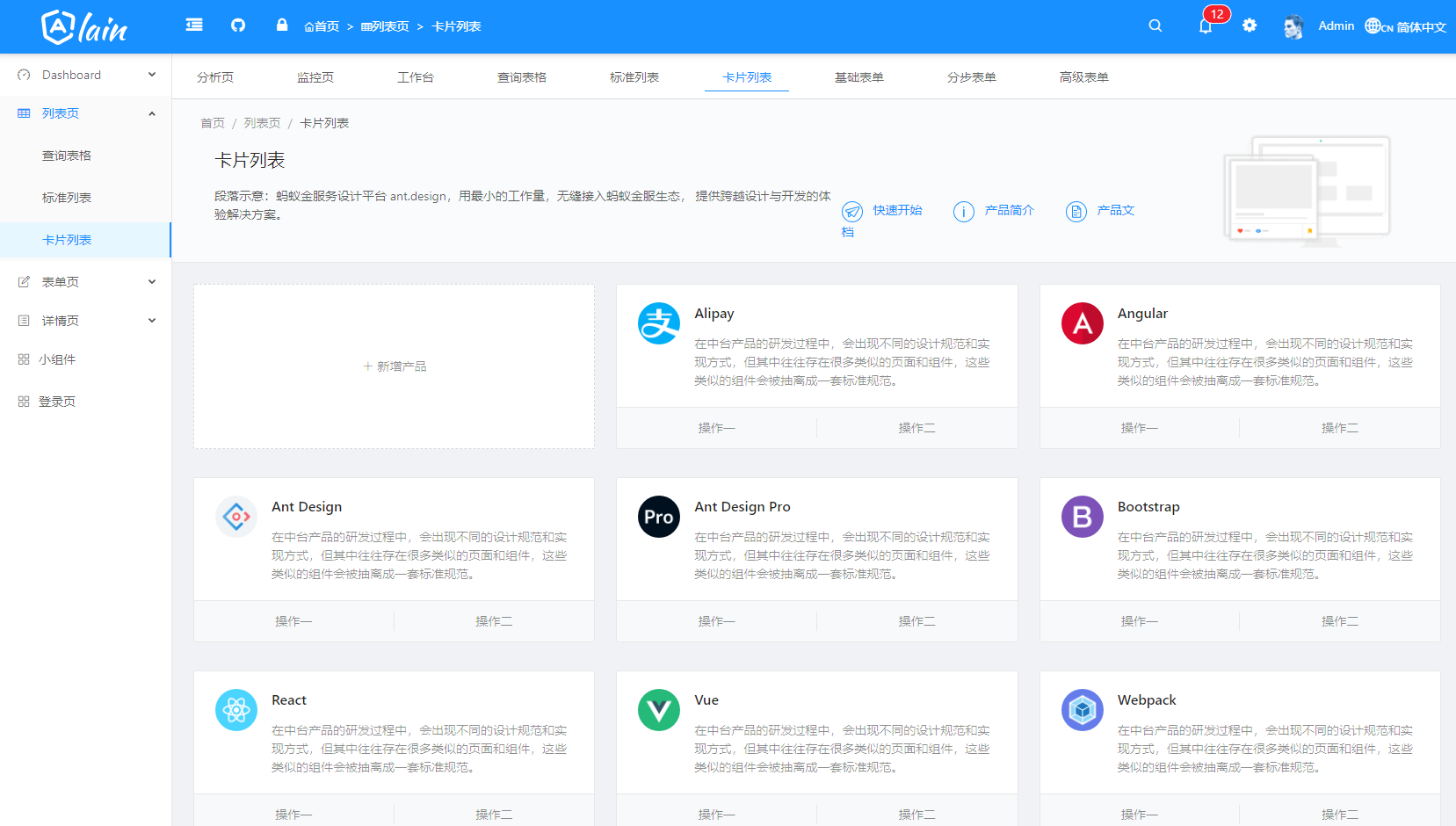Image resolution: width=1456 pixels, height=826 pixels.
Task: Open the settings gear icon
Action: point(1250,25)
